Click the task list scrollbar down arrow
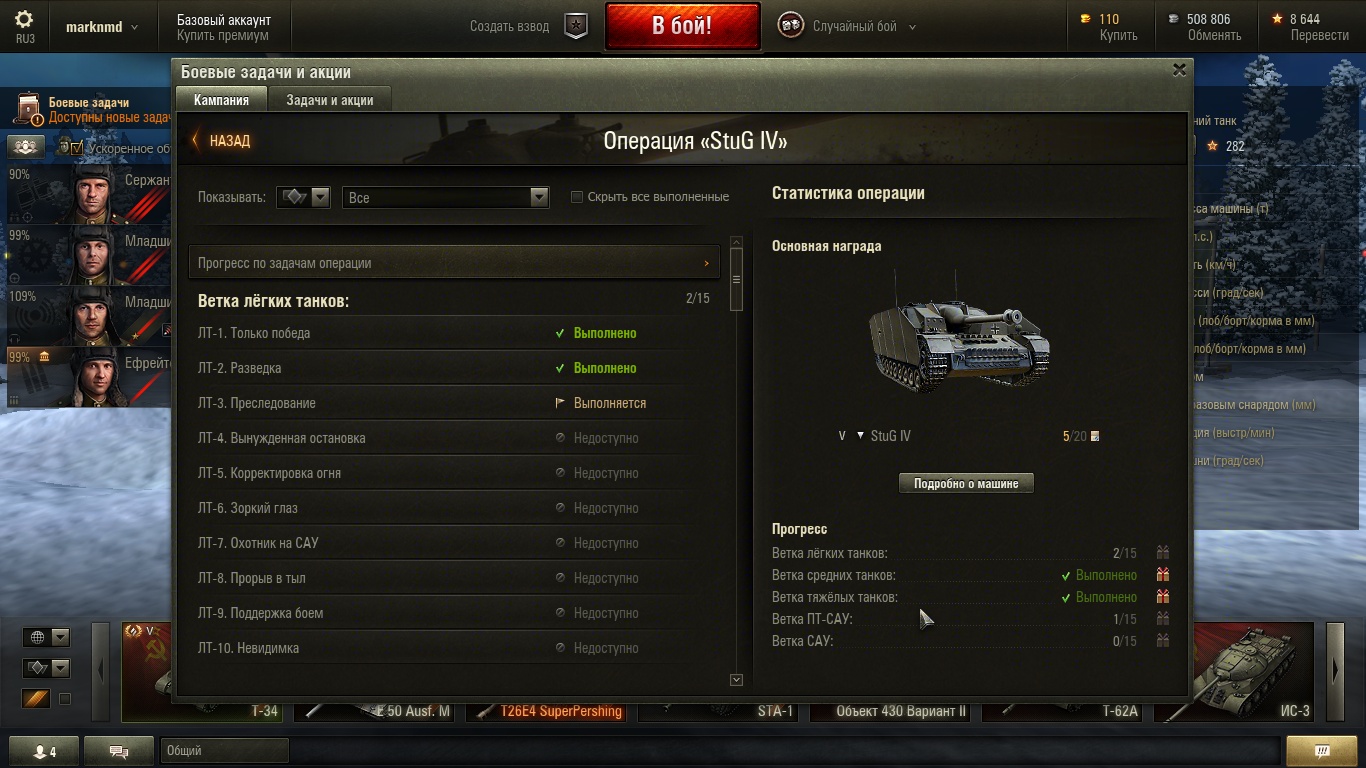1366x768 pixels. click(x=737, y=680)
